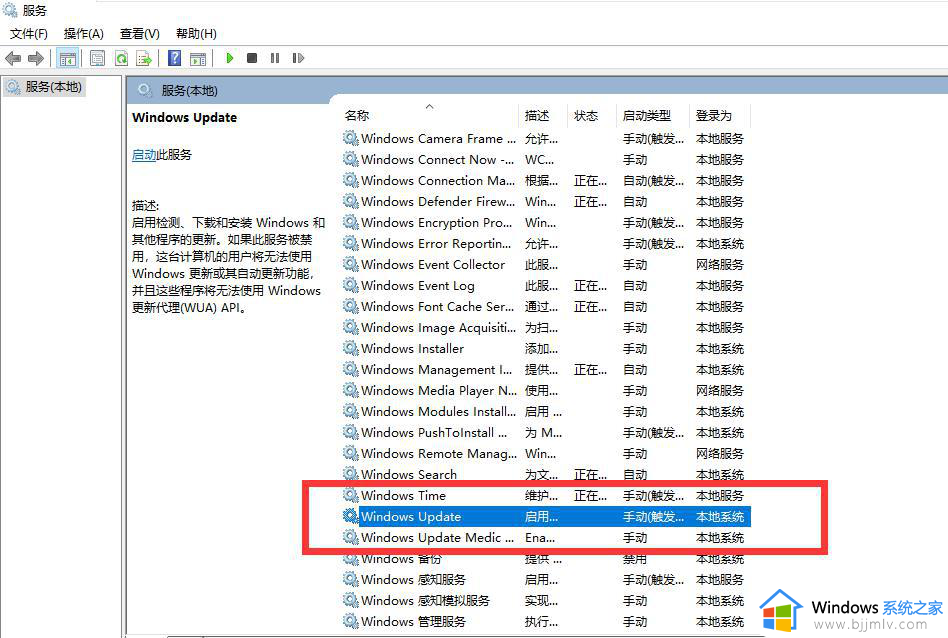The height and width of the screenshot is (638, 948).
Task: Click gear icon of Windows Installer row
Action: [351, 348]
